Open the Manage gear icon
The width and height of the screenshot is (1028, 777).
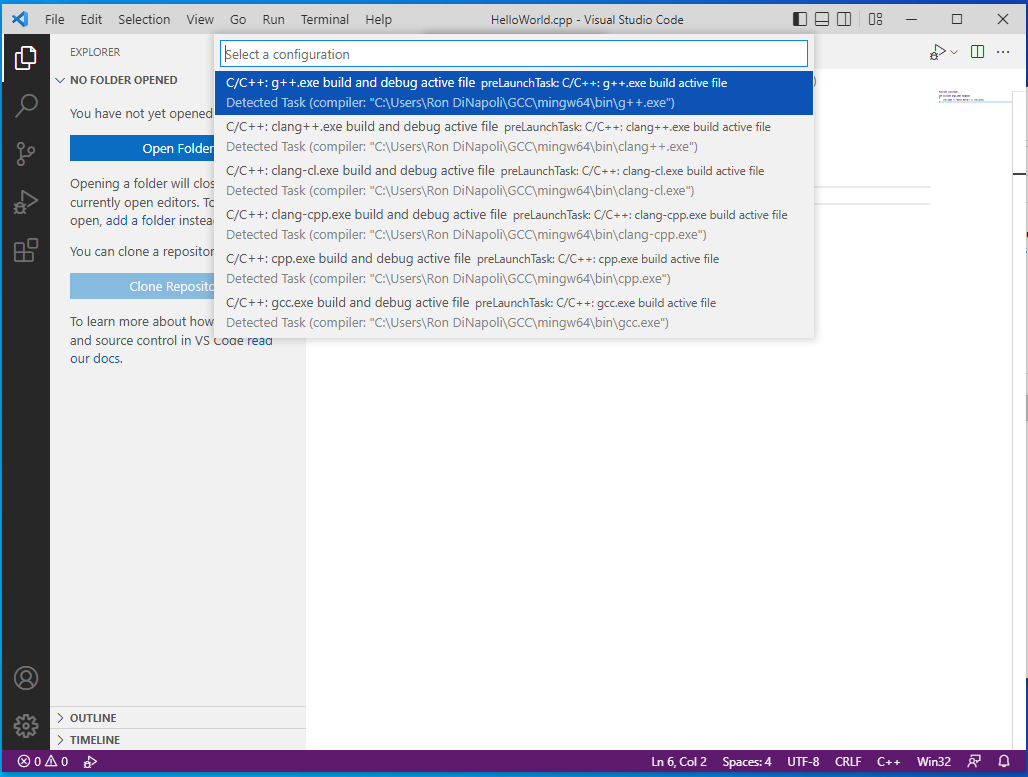click(26, 725)
